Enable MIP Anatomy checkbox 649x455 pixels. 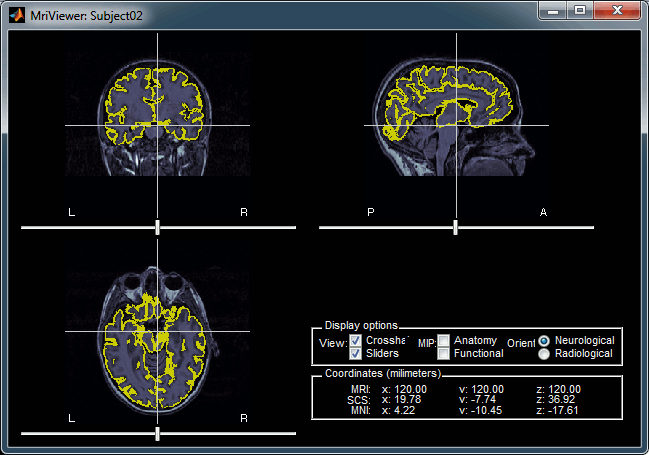(x=443, y=341)
